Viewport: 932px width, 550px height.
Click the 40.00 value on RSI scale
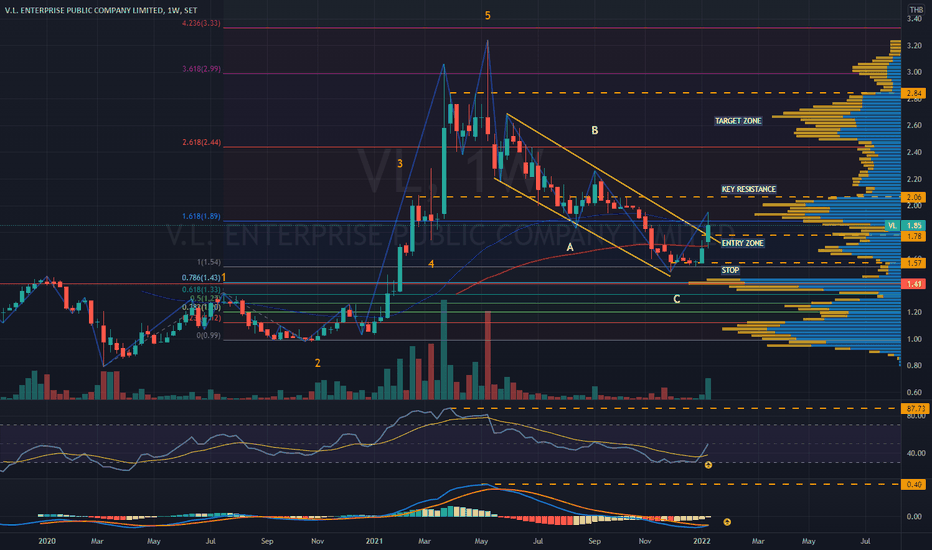[x=915, y=453]
